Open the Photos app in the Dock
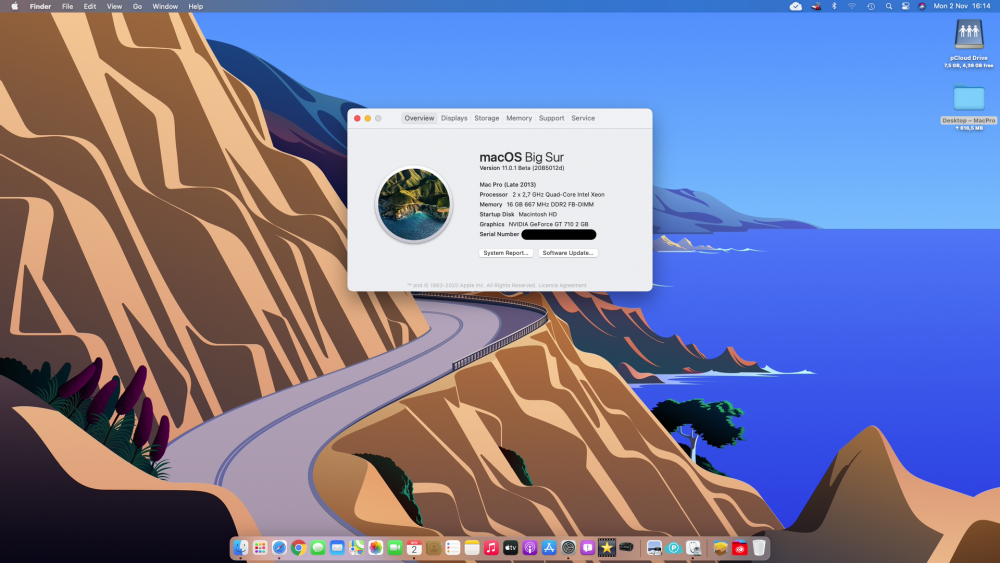 pyautogui.click(x=376, y=547)
